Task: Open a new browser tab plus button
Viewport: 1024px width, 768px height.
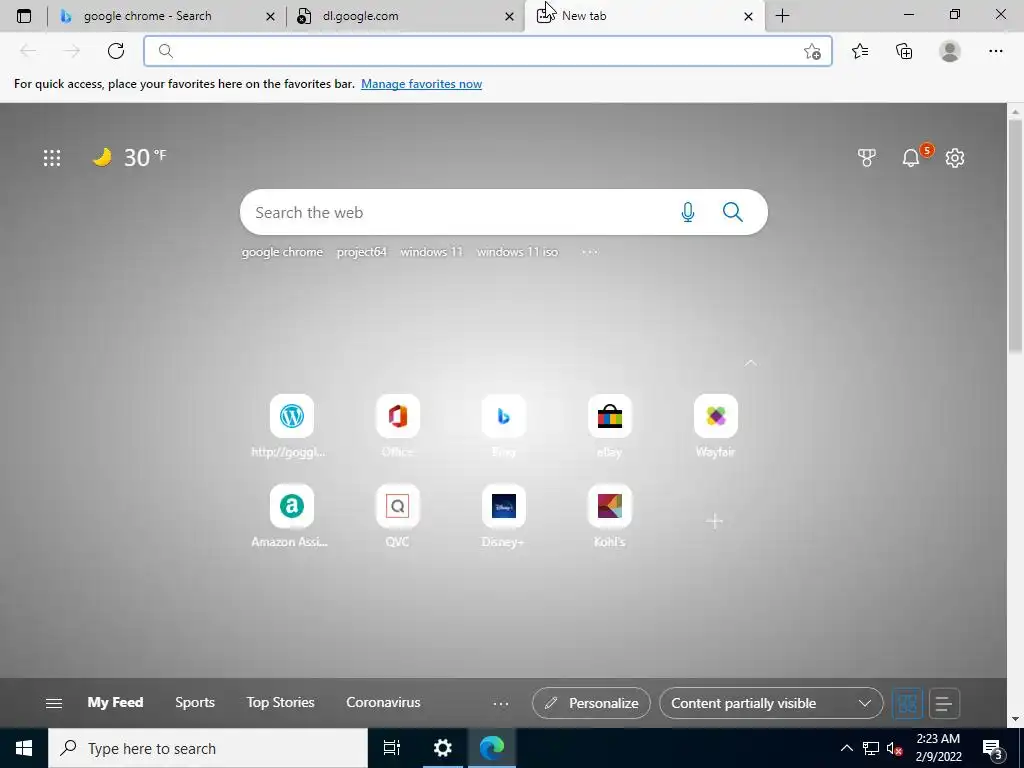Action: [782, 16]
